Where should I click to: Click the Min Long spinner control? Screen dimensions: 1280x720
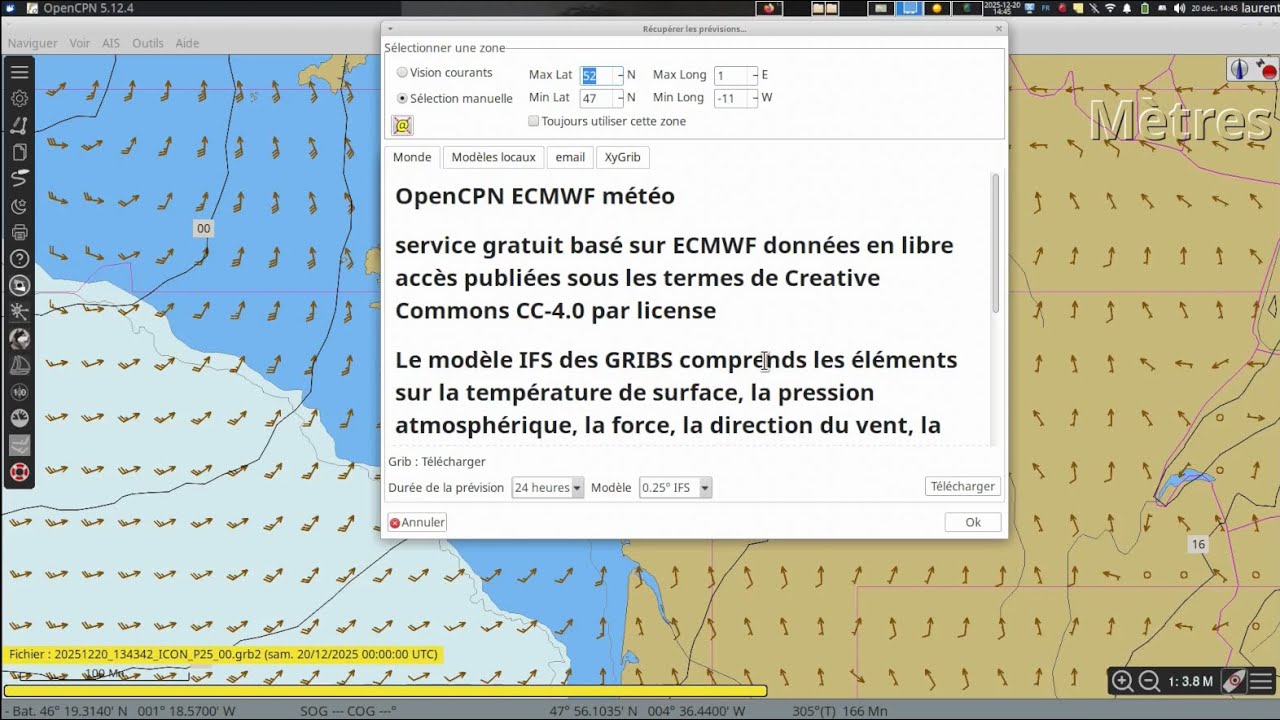pyautogui.click(x=754, y=98)
